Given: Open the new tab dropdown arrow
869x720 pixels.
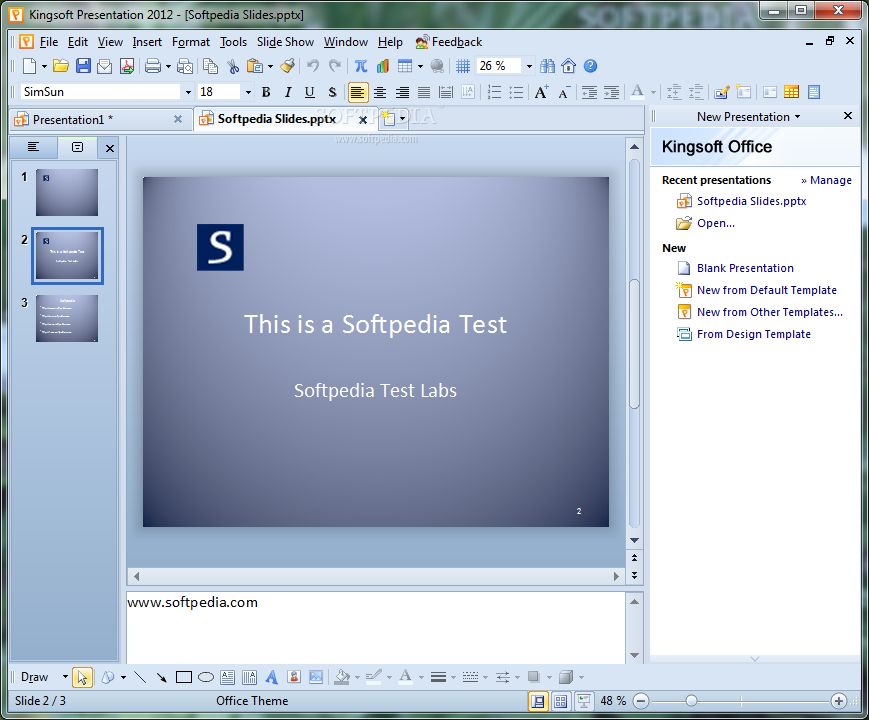Looking at the screenshot, I should [x=402, y=118].
